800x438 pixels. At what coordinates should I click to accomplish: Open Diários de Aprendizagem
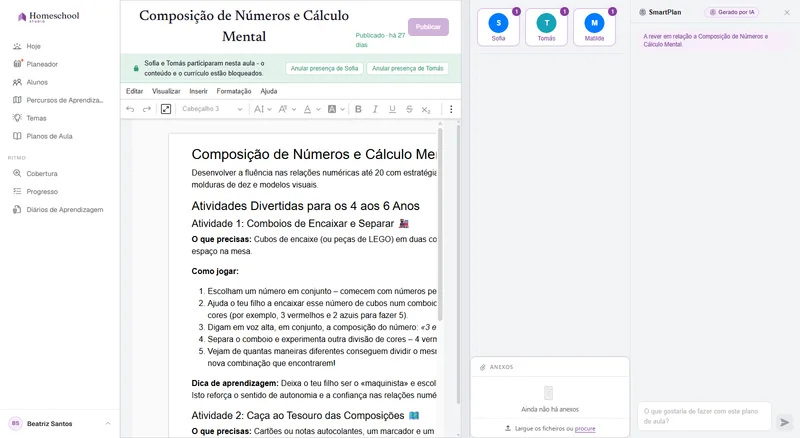[64, 209]
